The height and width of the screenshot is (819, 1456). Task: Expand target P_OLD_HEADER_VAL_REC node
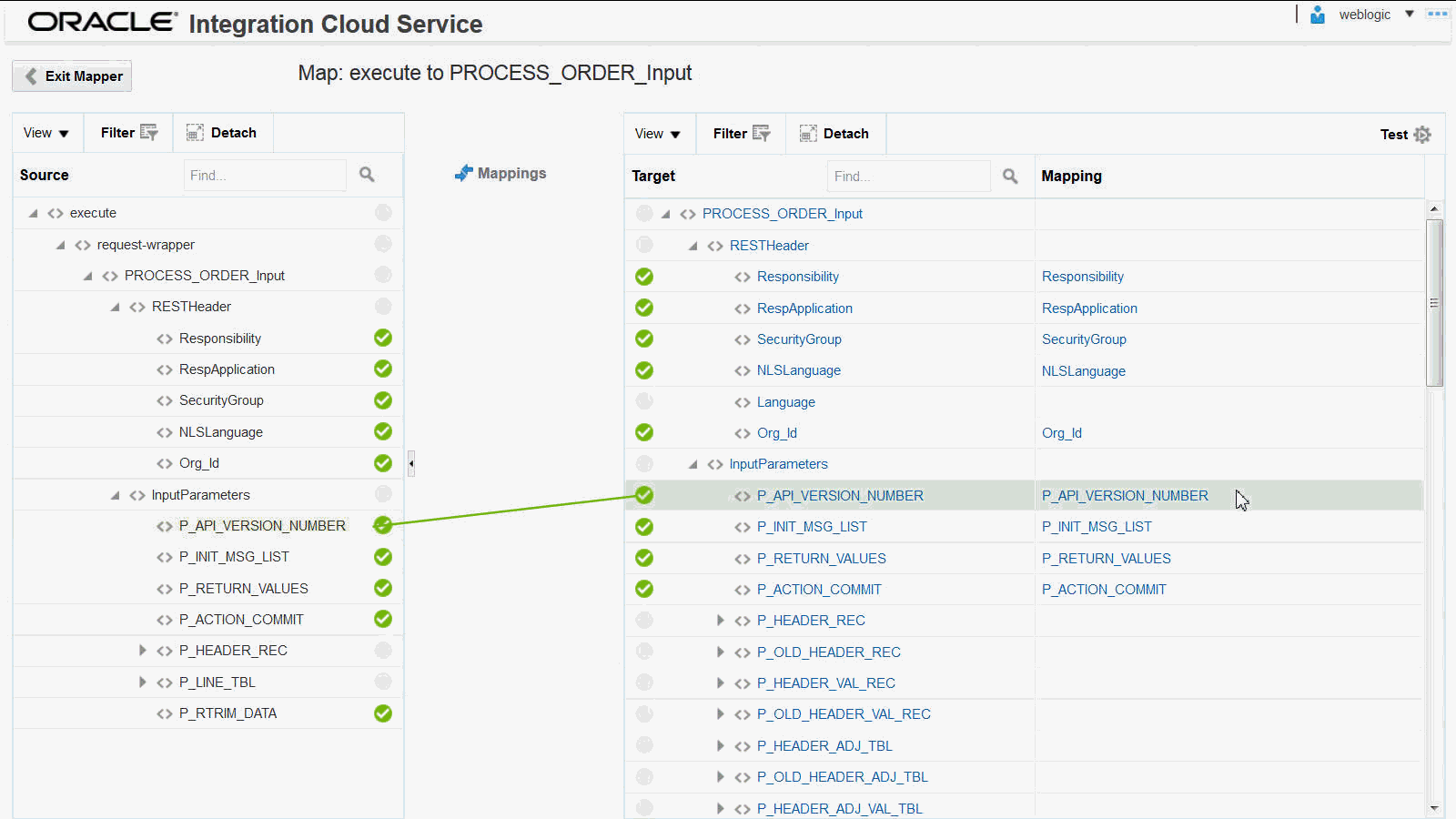point(721,714)
